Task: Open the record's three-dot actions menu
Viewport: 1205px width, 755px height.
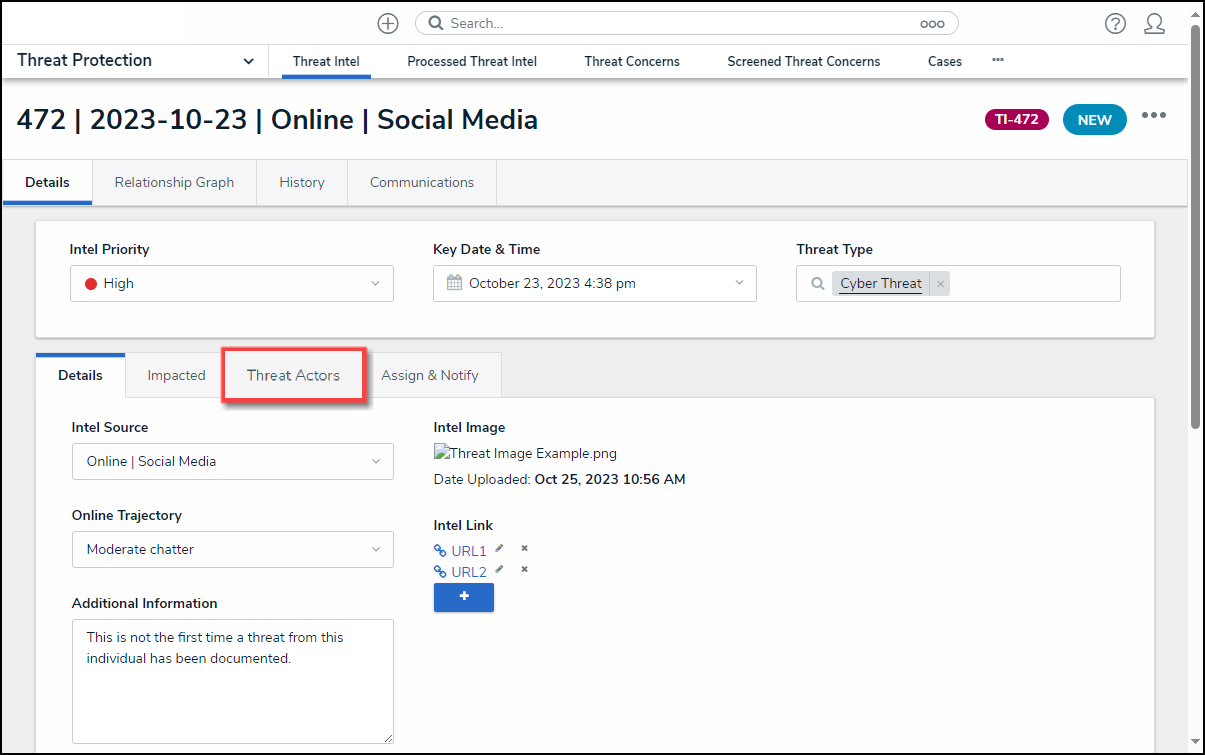Action: [1154, 116]
